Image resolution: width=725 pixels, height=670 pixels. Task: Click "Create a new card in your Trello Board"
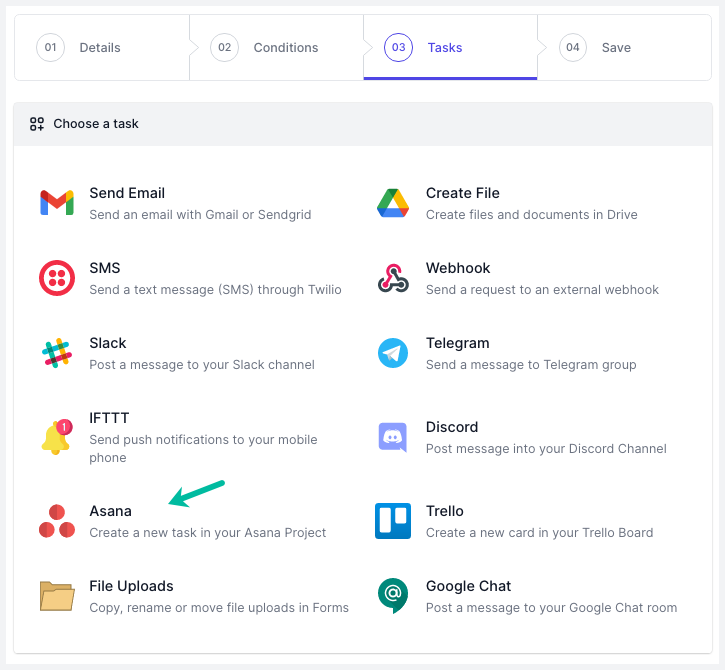pyautogui.click(x=539, y=533)
